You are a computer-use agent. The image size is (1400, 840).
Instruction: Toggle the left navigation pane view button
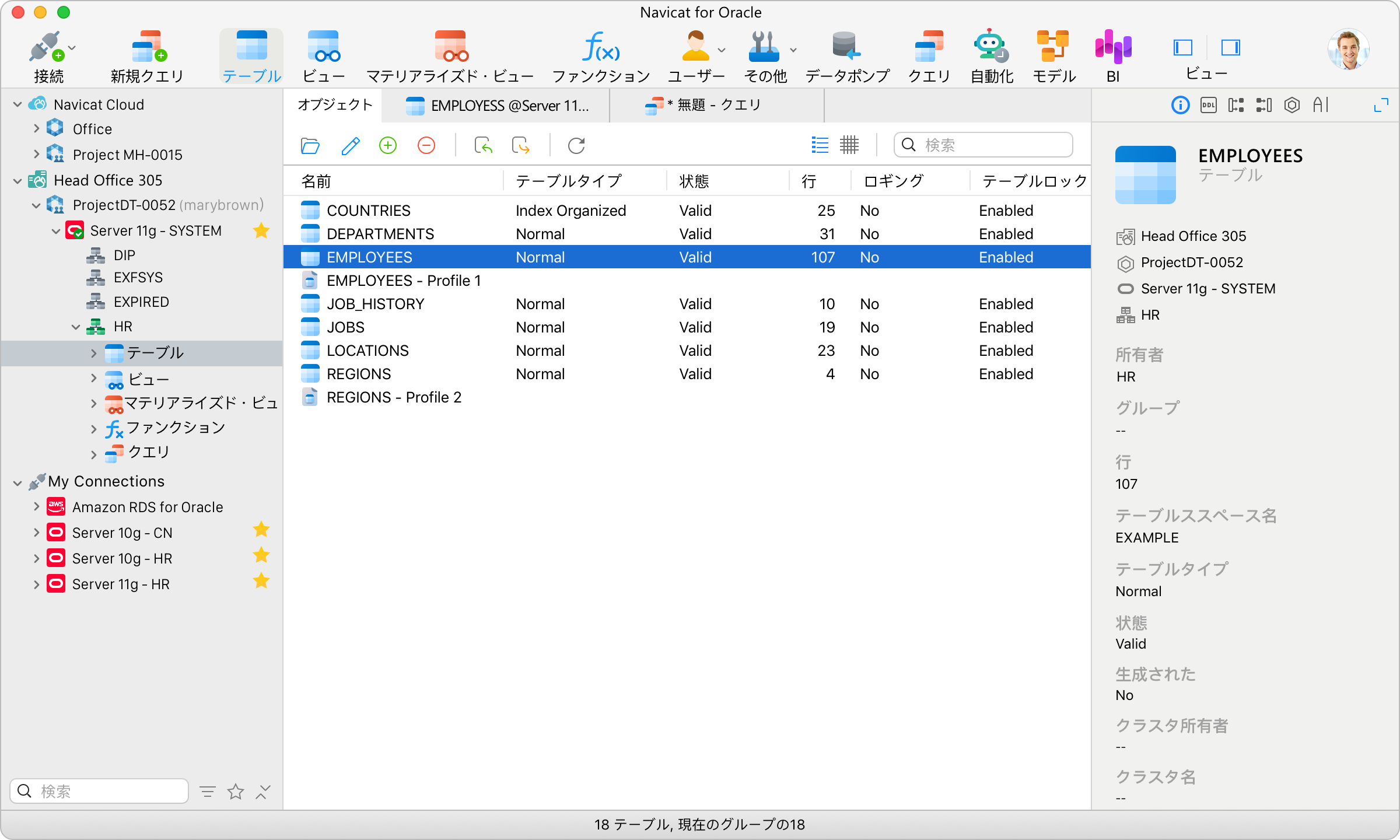point(1182,47)
